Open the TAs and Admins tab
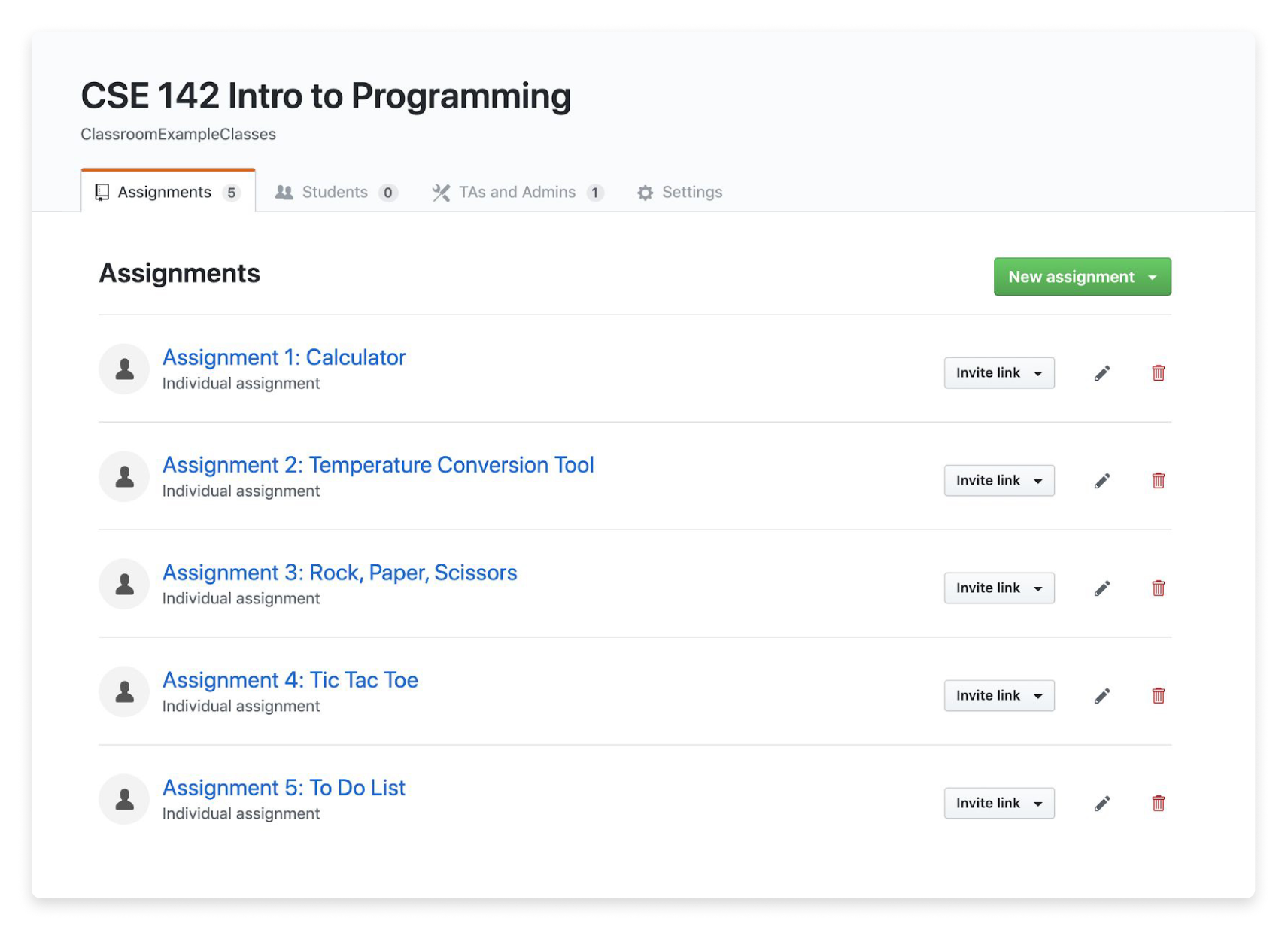 (517, 193)
